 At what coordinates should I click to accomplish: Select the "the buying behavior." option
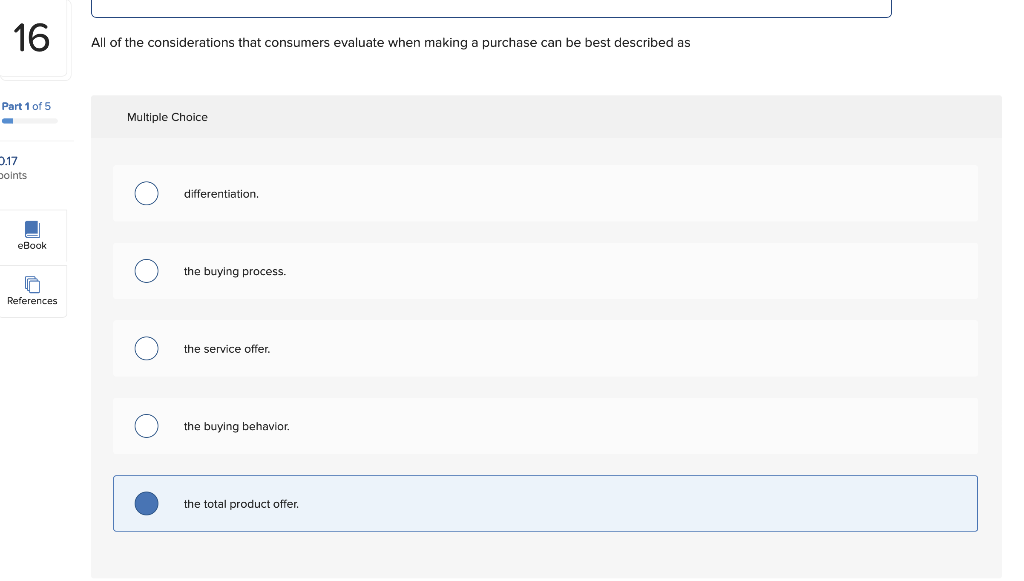click(146, 425)
